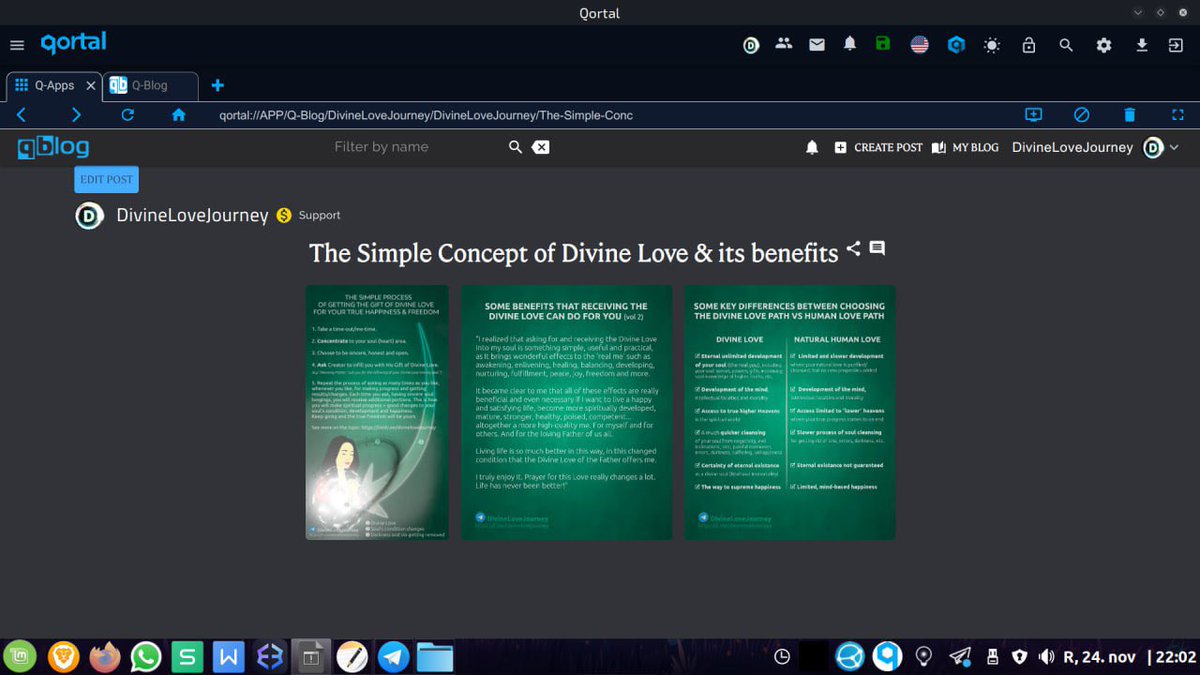
Task: Click the taskbar clock 22:02
Action: pos(1176,657)
